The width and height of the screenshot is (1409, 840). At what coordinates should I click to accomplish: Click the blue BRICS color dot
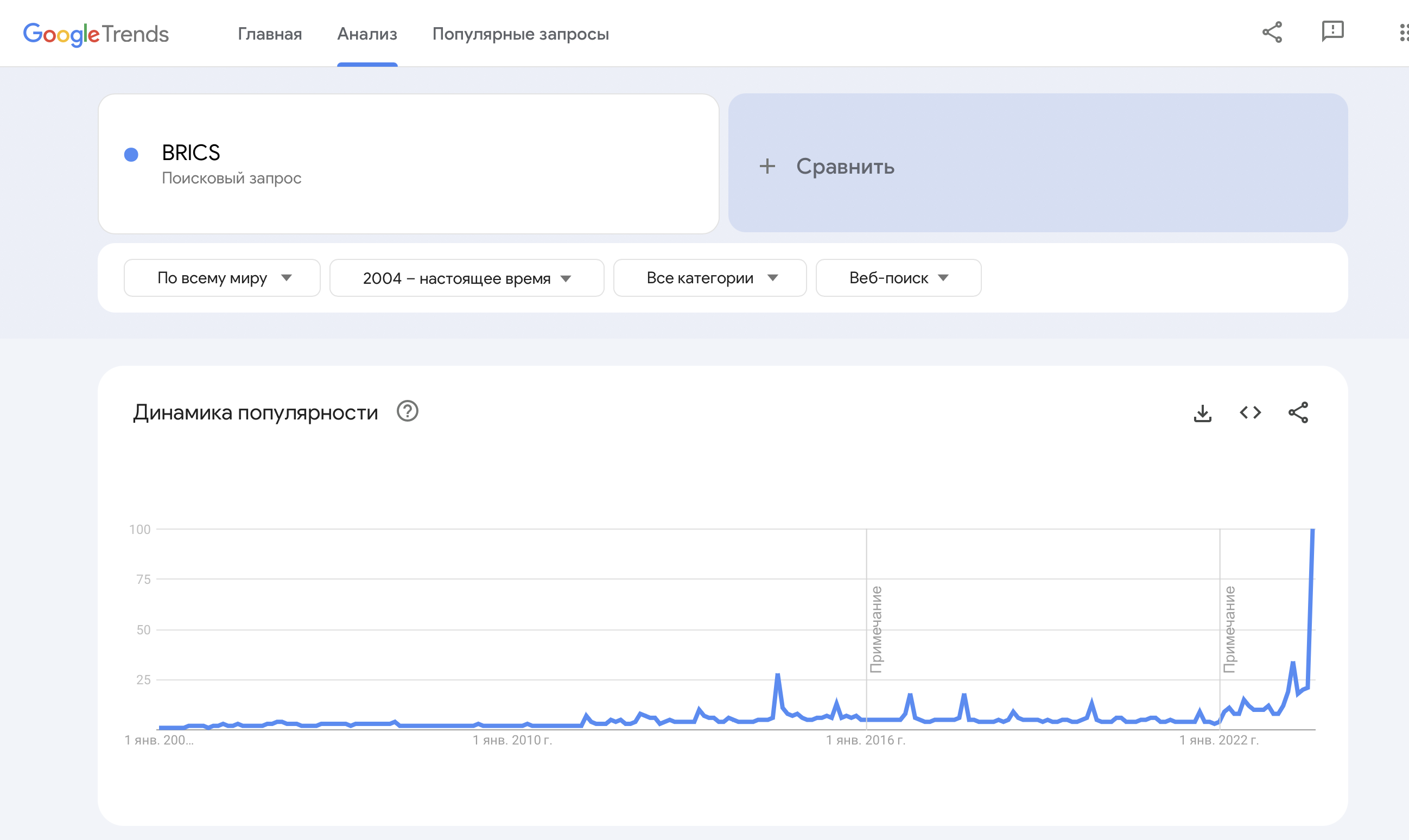(x=131, y=155)
